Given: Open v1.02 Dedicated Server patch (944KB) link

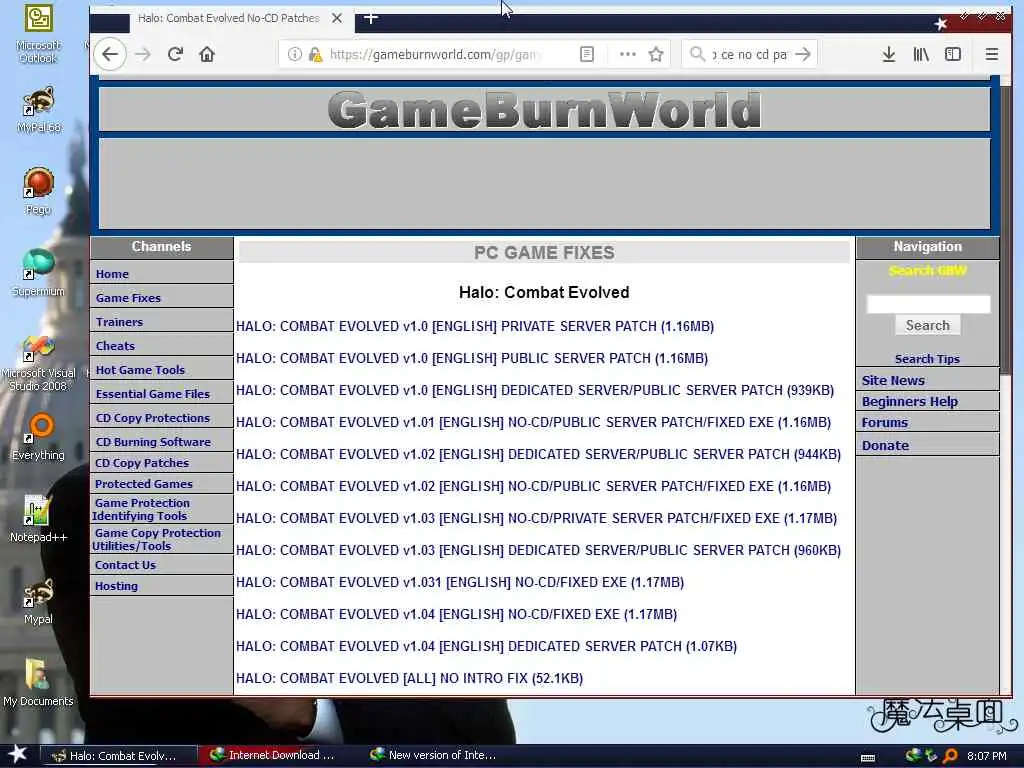Looking at the screenshot, I should [538, 454].
